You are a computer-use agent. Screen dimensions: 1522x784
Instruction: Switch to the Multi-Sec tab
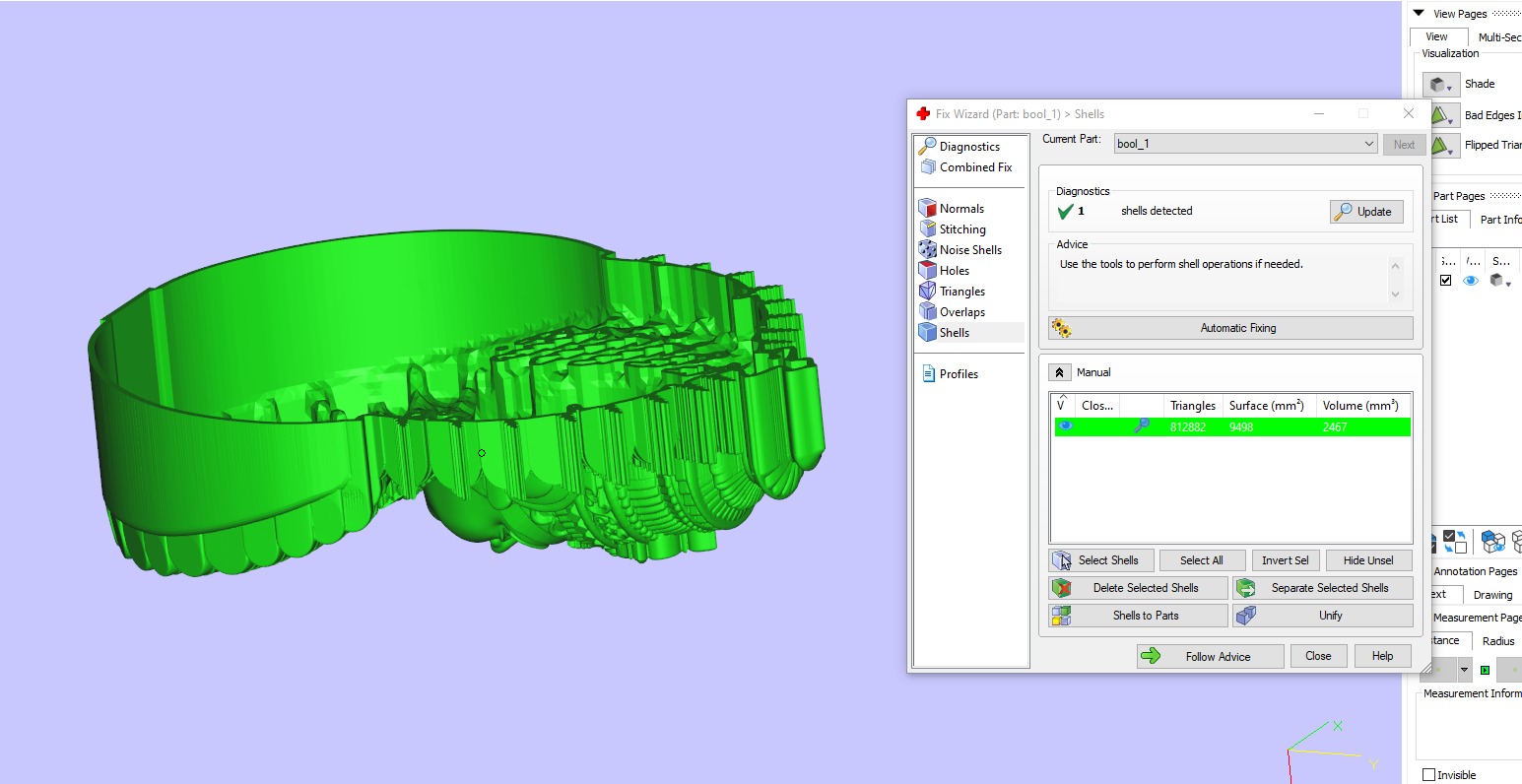pyautogui.click(x=1498, y=36)
